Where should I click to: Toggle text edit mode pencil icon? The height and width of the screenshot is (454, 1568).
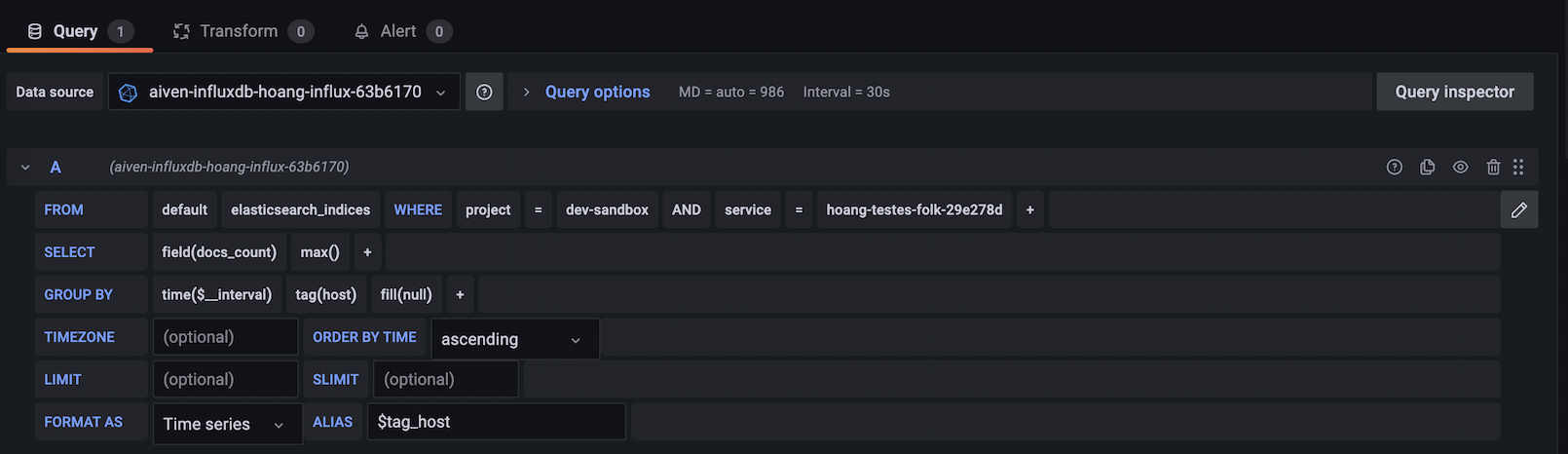[1519, 209]
